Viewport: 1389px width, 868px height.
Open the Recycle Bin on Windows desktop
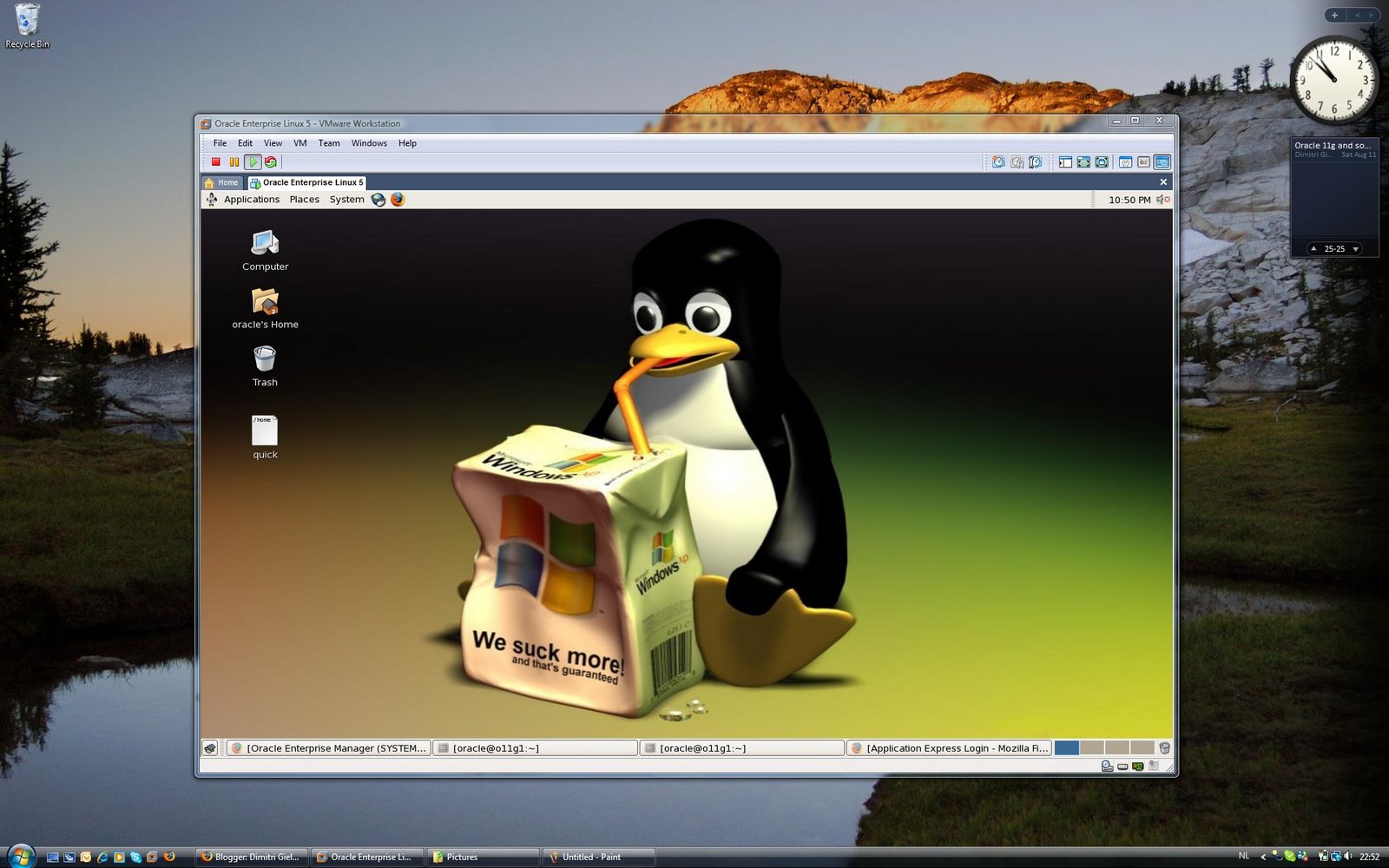27,26
